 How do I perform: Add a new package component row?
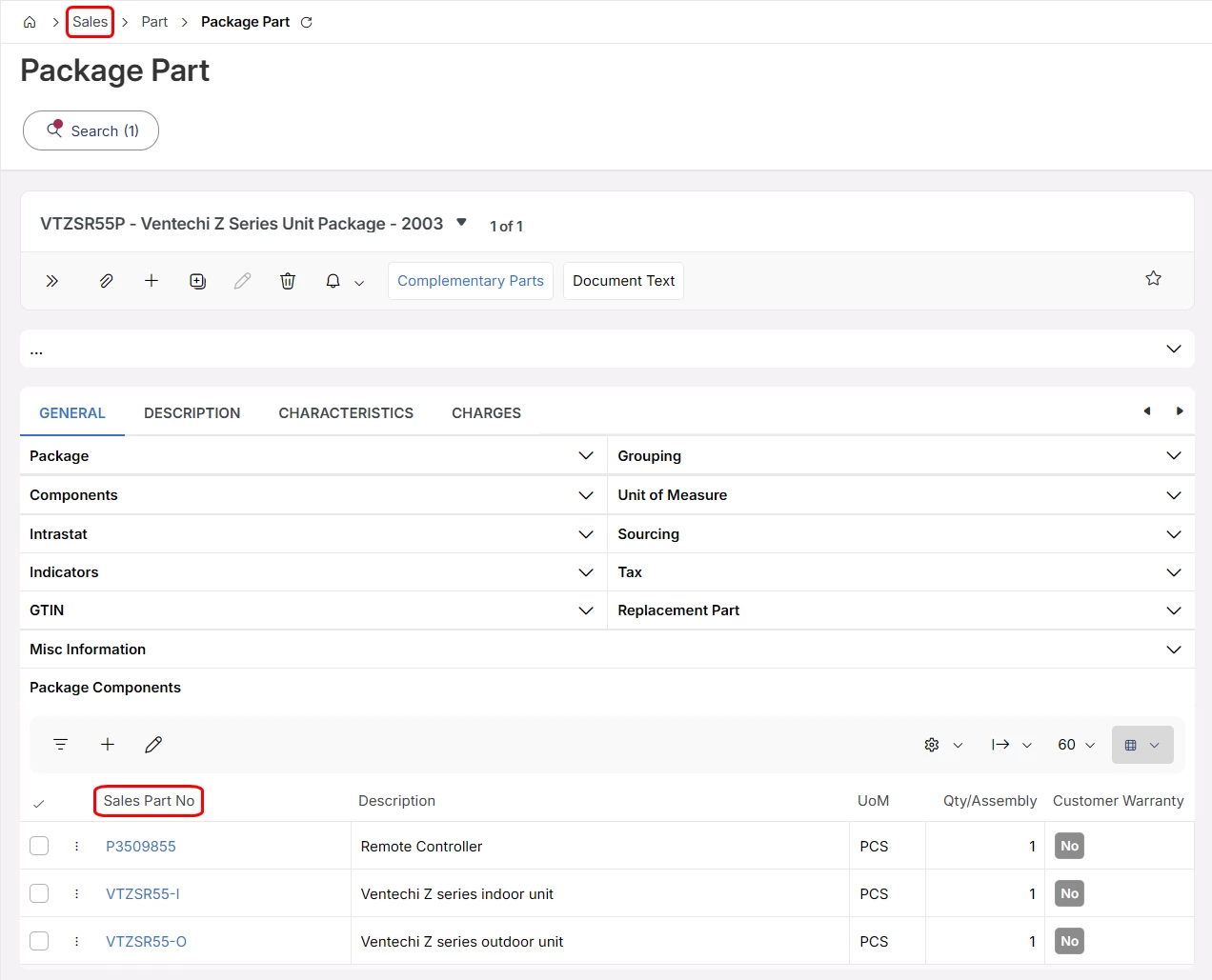108,745
